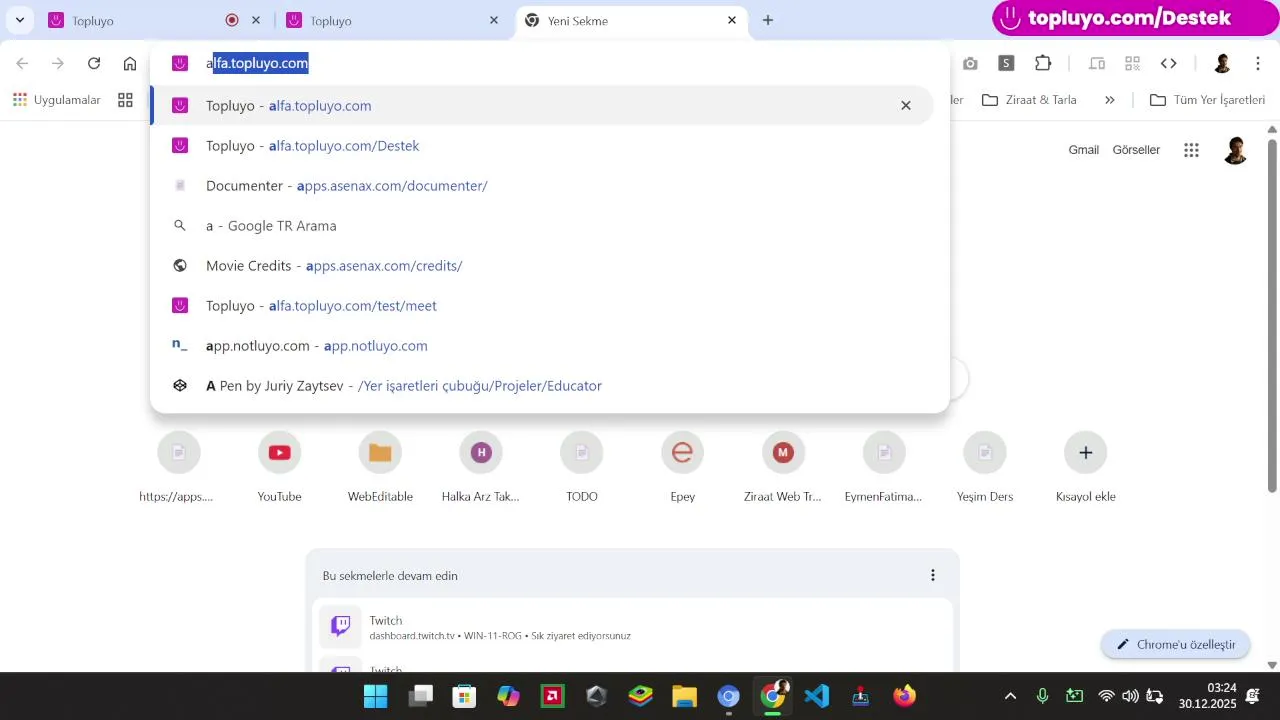Open Microsoft Store from taskbar
Image resolution: width=1280 pixels, height=720 pixels.
464,696
